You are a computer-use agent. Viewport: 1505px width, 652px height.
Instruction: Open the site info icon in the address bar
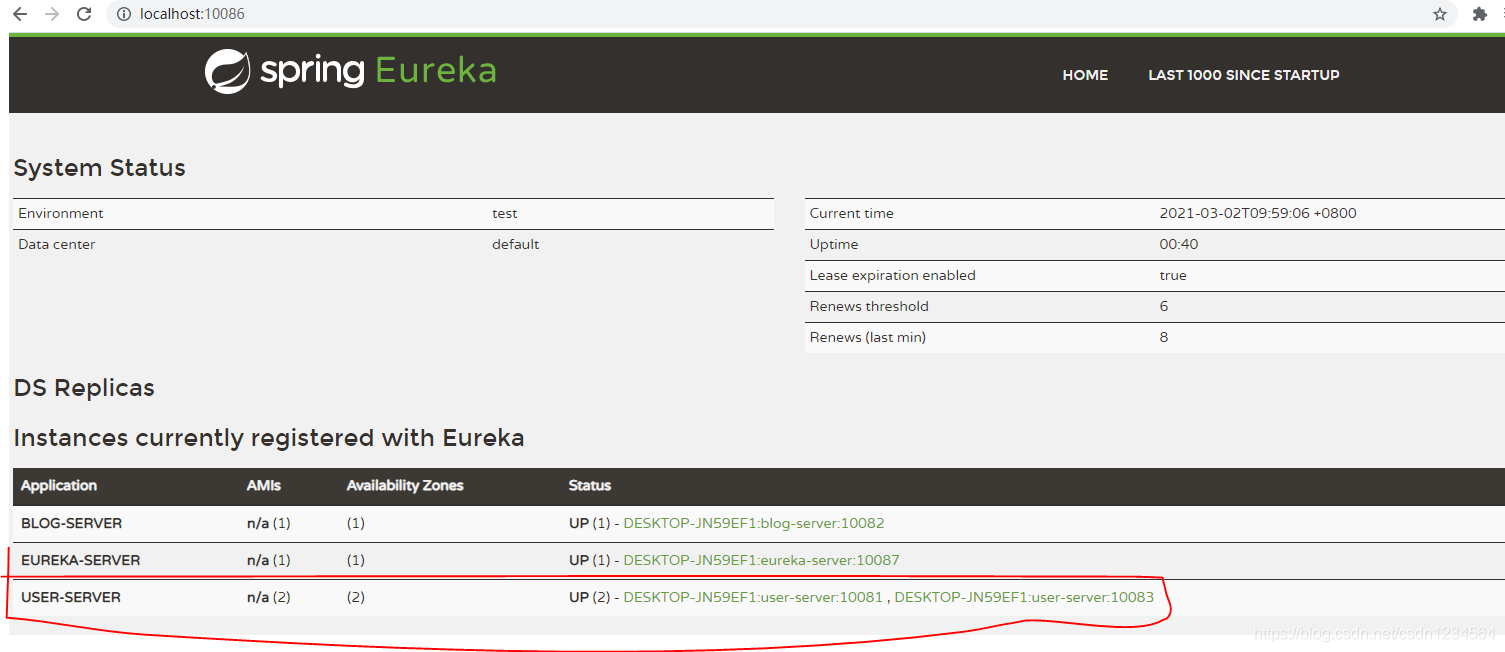pyautogui.click(x=124, y=14)
